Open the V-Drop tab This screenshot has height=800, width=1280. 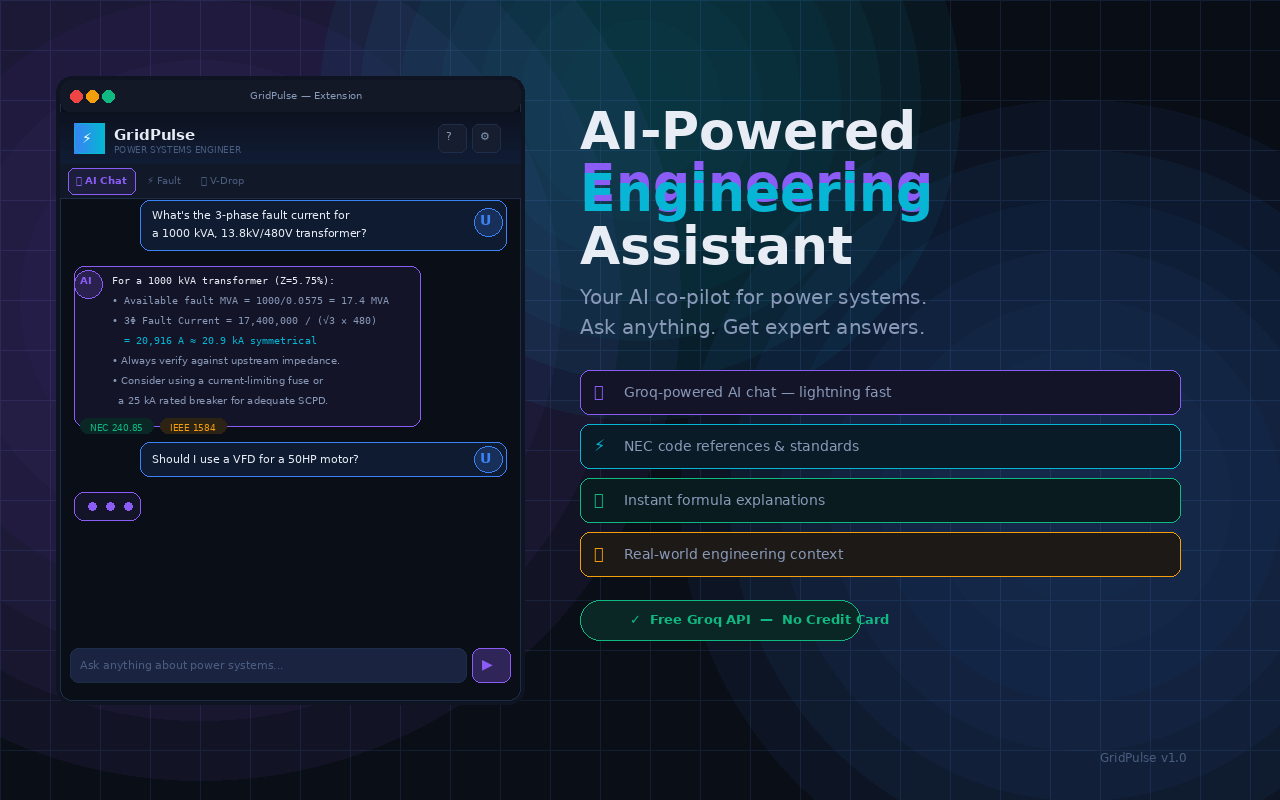click(x=222, y=181)
